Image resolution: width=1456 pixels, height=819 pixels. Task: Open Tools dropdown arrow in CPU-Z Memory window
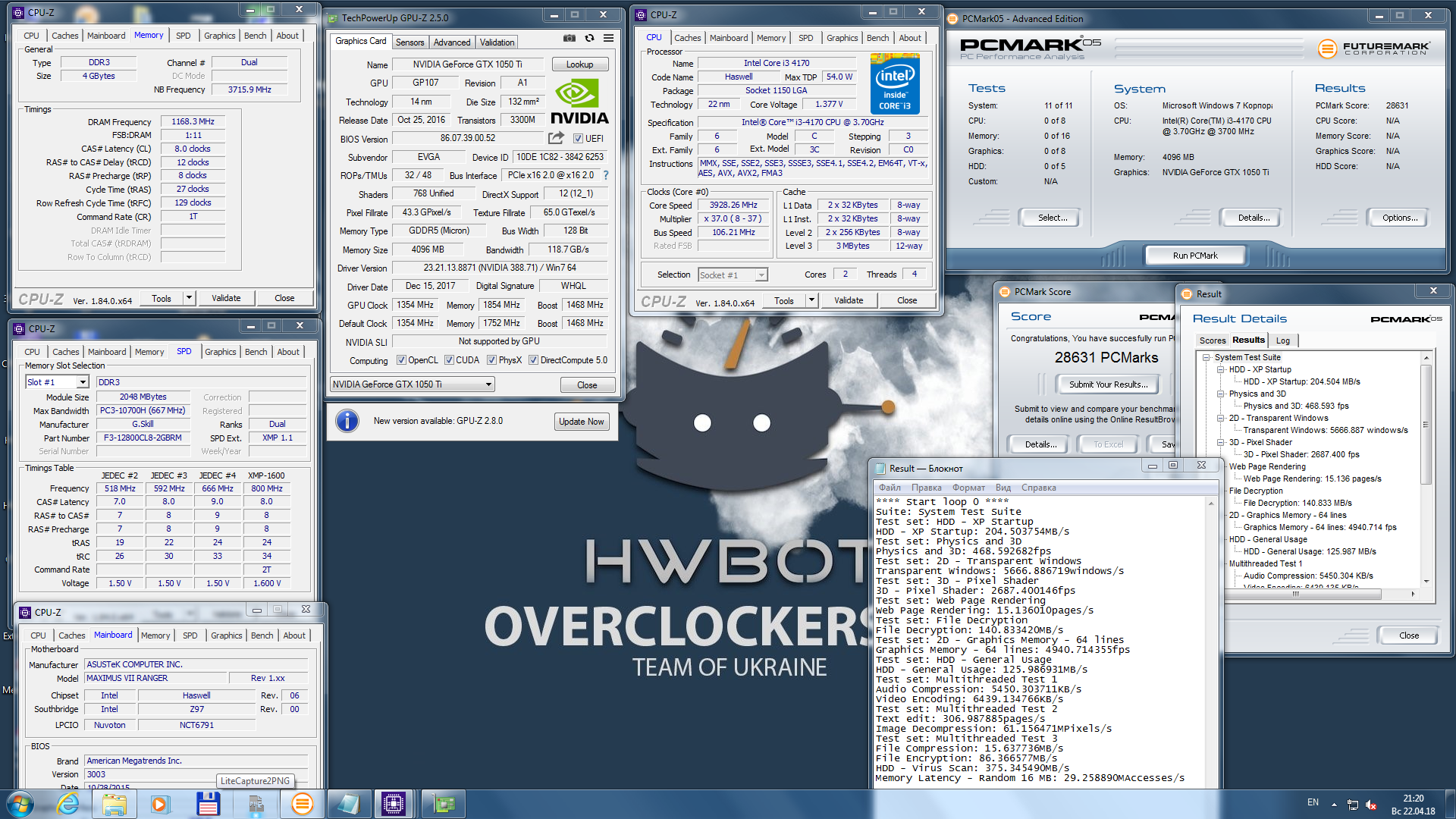[x=189, y=298]
